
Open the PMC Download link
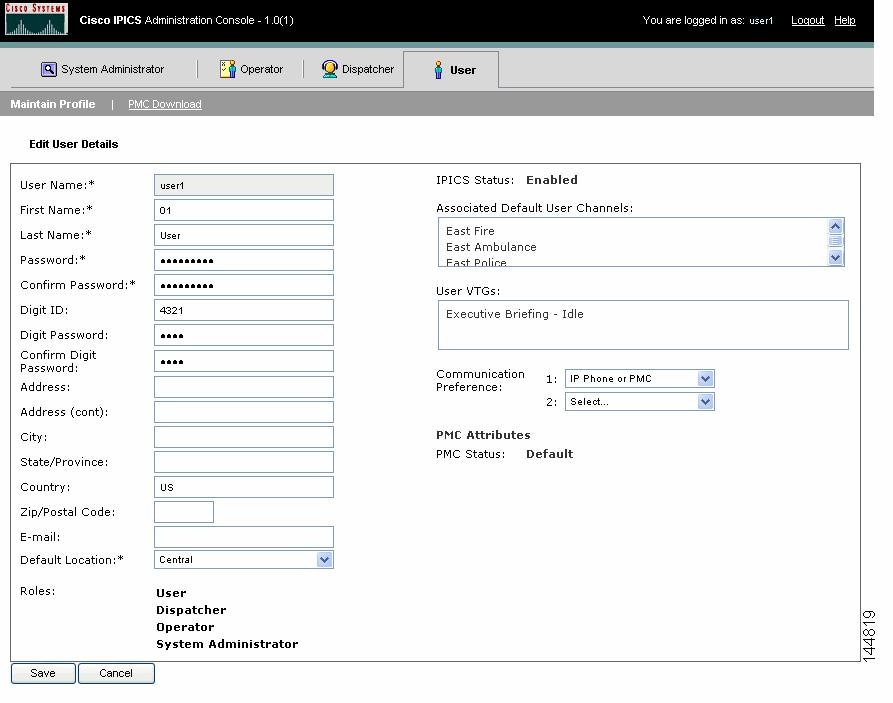[165, 104]
